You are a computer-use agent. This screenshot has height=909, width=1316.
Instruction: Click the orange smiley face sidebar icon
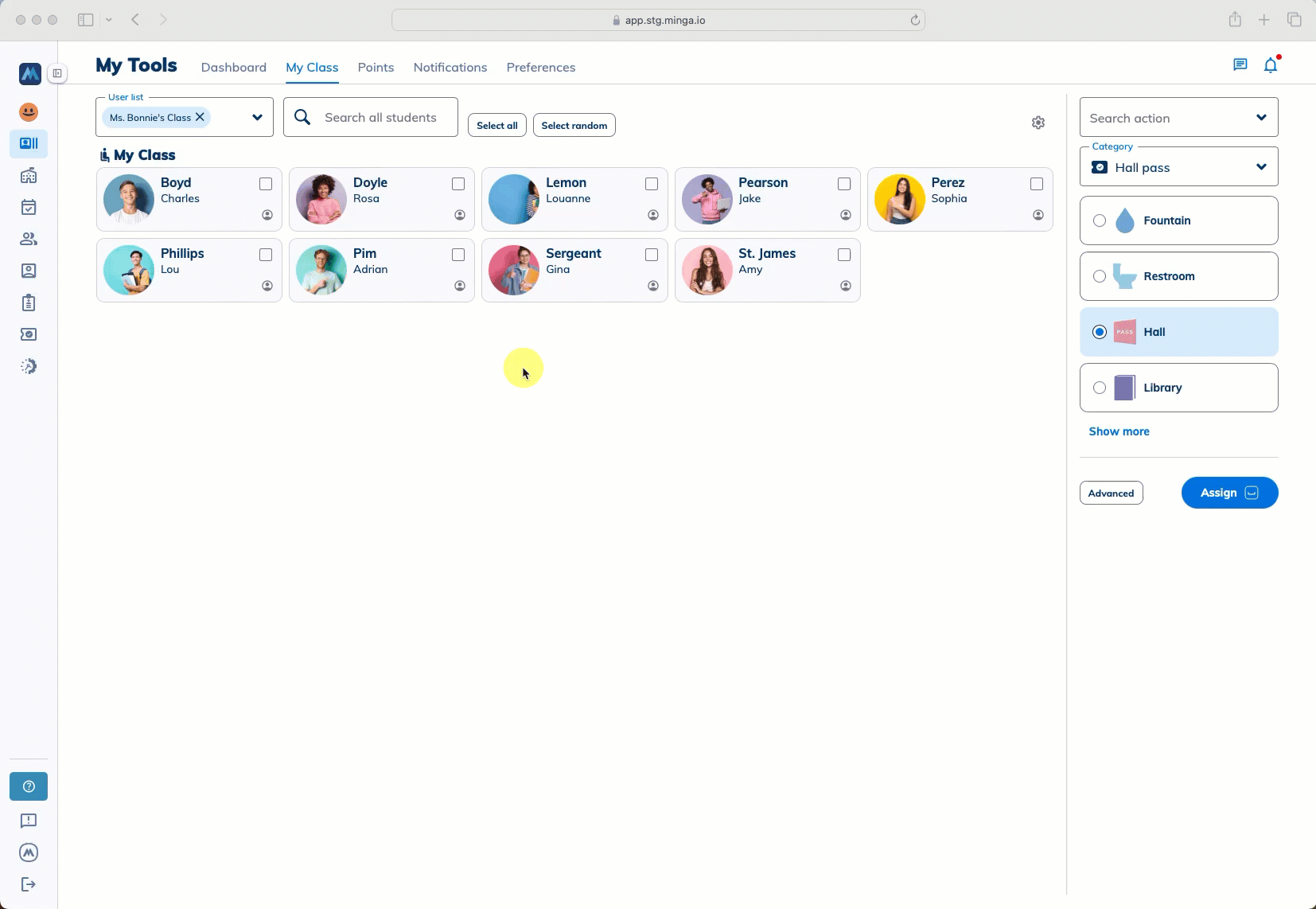coord(29,112)
